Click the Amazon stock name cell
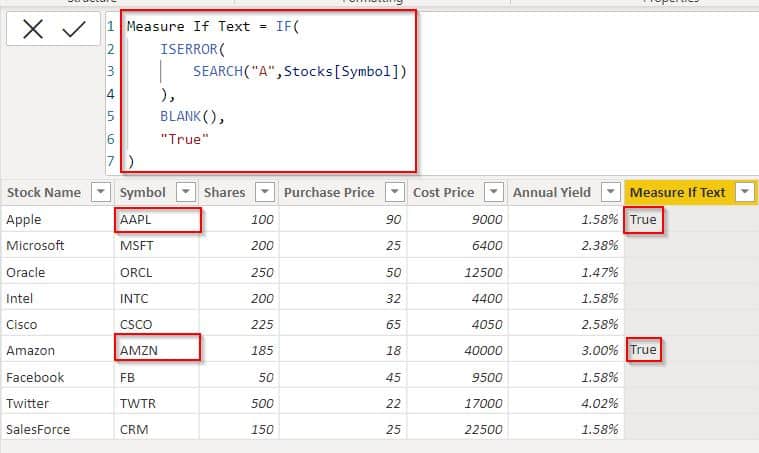759x453 pixels. [x=57, y=350]
